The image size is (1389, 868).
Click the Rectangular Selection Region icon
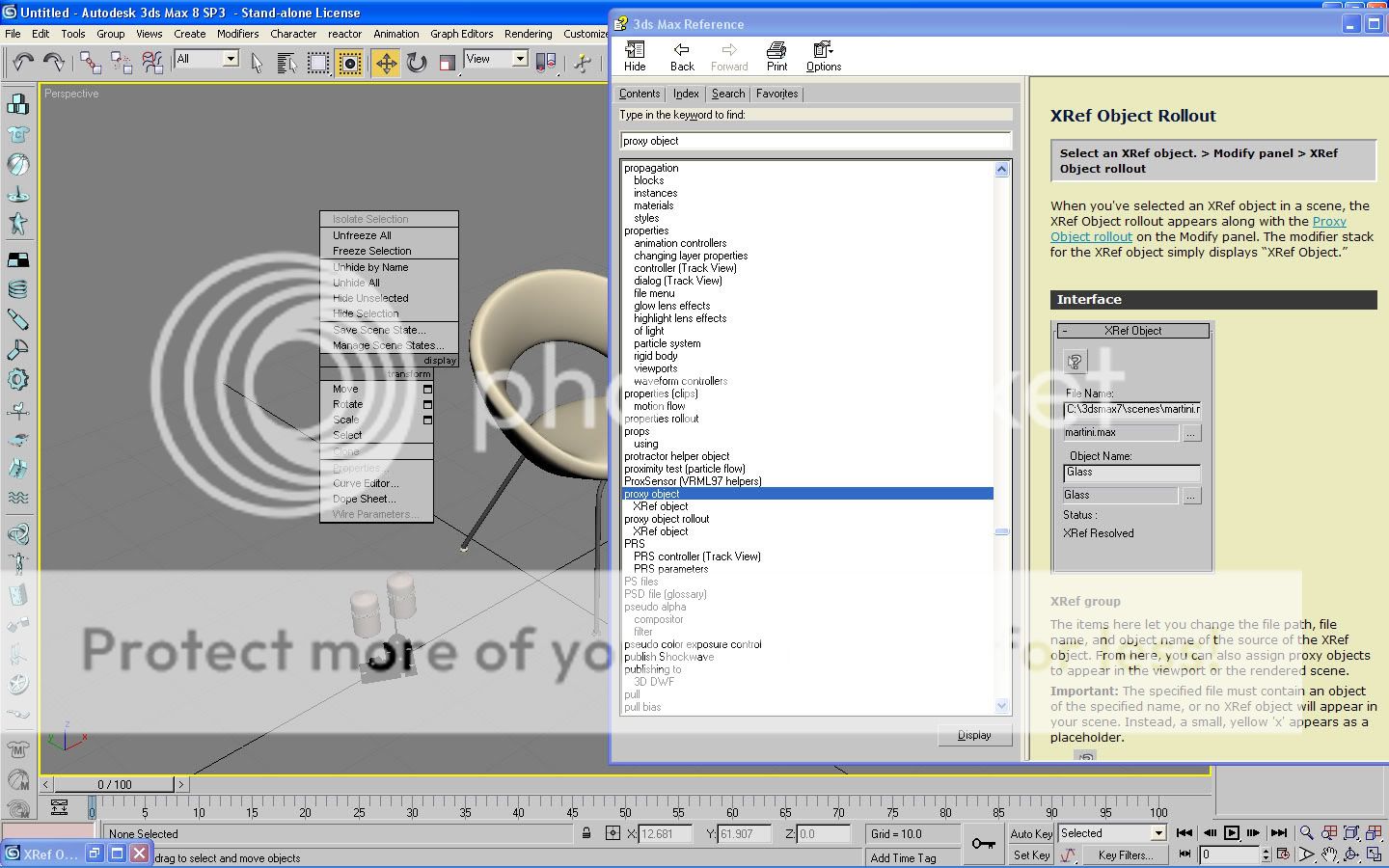318,63
